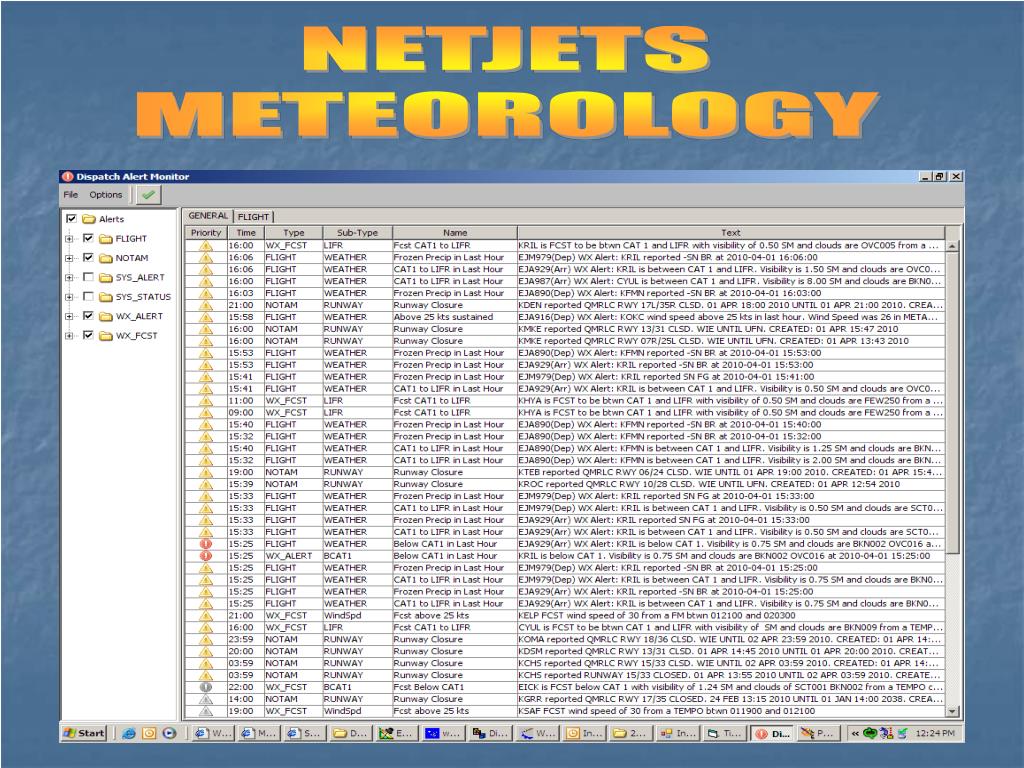1024x768 pixels.
Task: Click the 'KRIL is below CAT 1' alert text
Action: (724, 556)
